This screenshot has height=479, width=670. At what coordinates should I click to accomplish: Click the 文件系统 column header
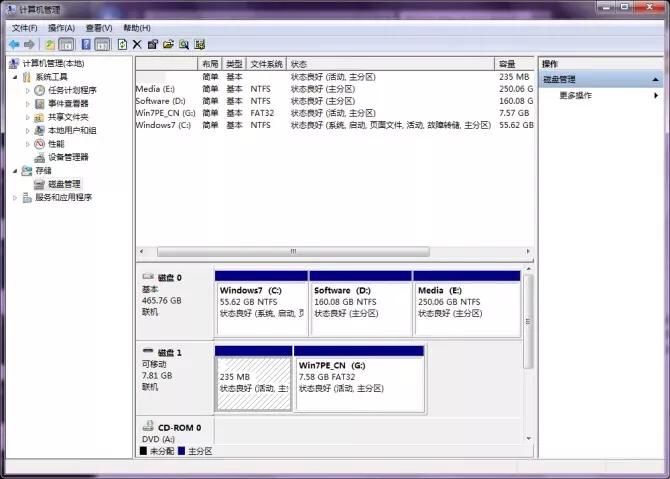(267, 63)
